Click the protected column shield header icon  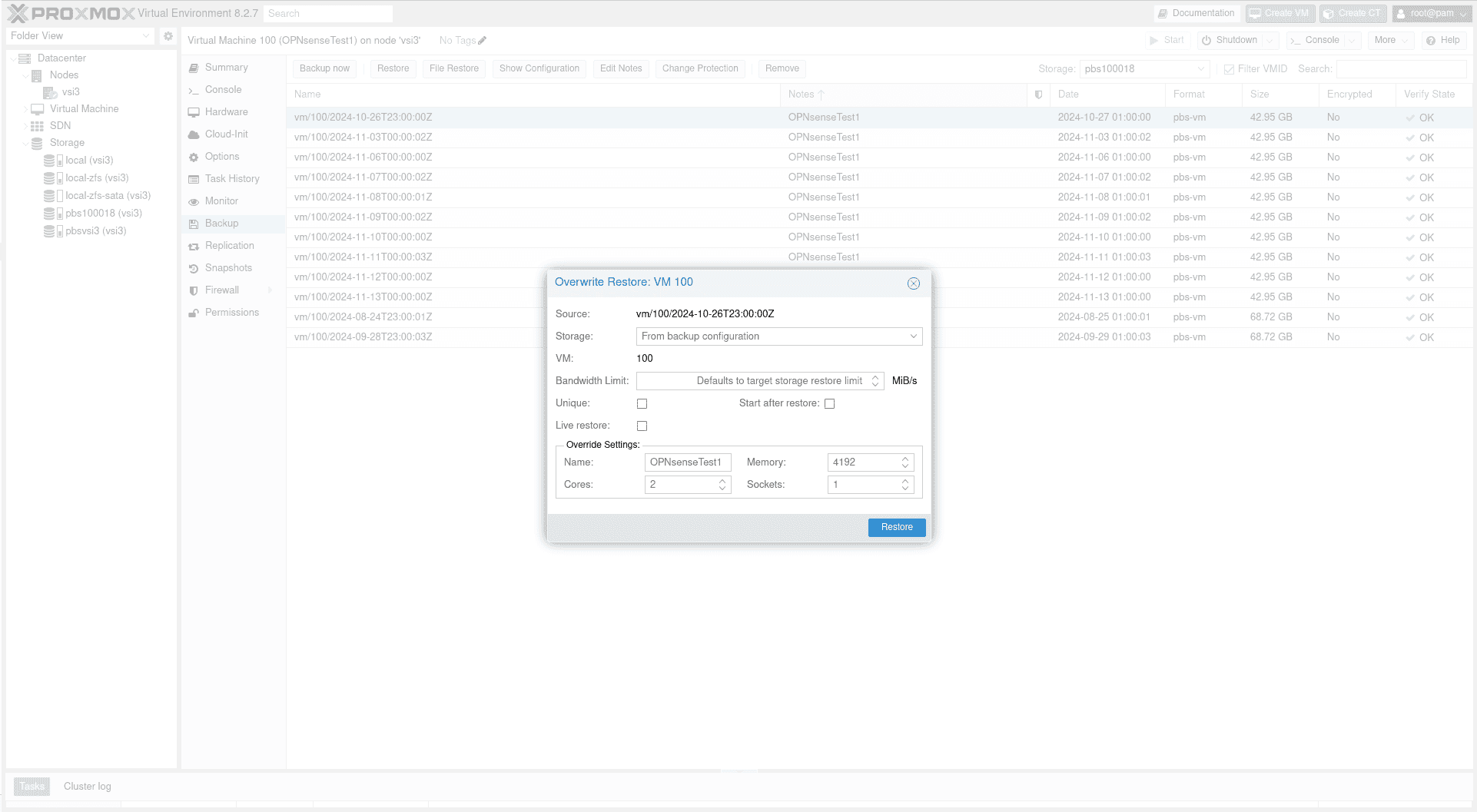[x=1038, y=94]
